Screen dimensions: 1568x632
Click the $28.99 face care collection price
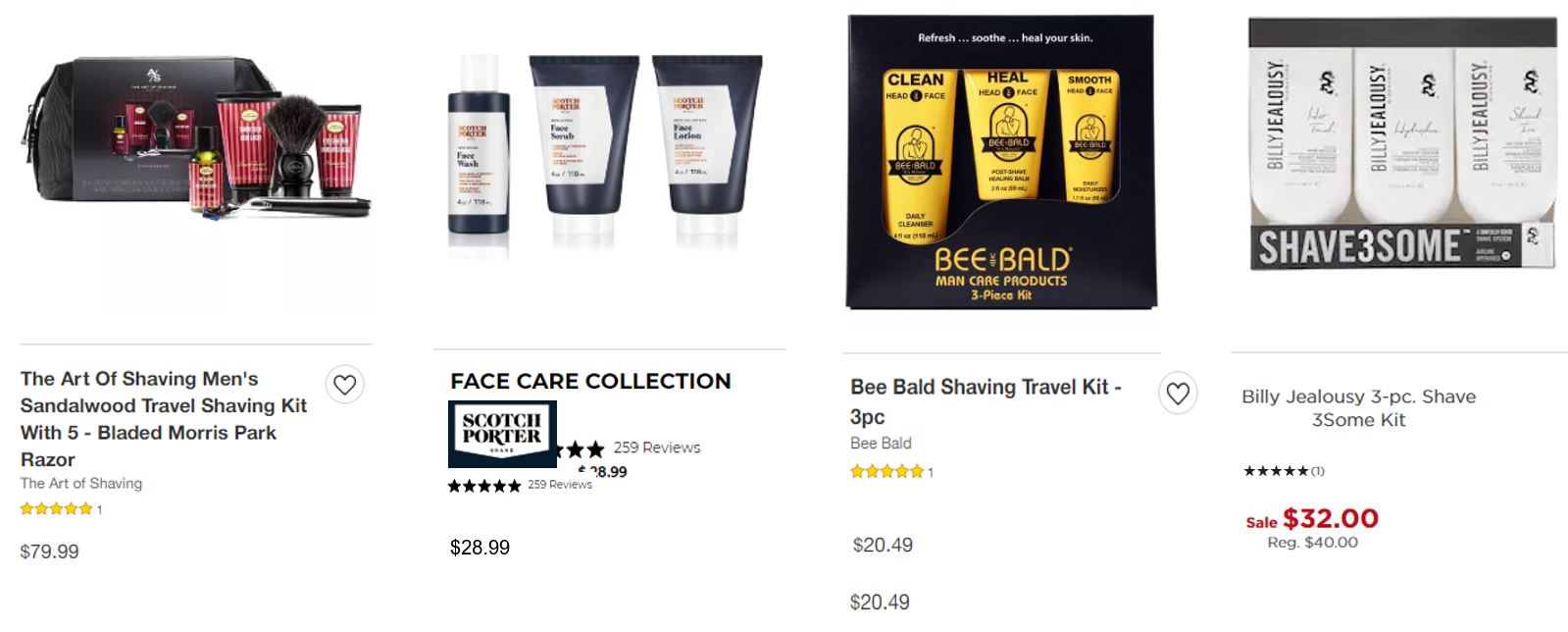(480, 548)
